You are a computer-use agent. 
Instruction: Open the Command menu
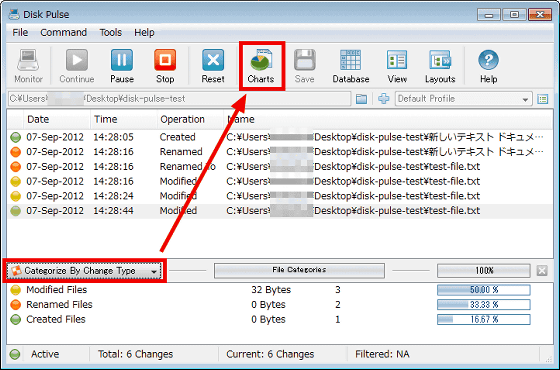pyautogui.click(x=64, y=32)
